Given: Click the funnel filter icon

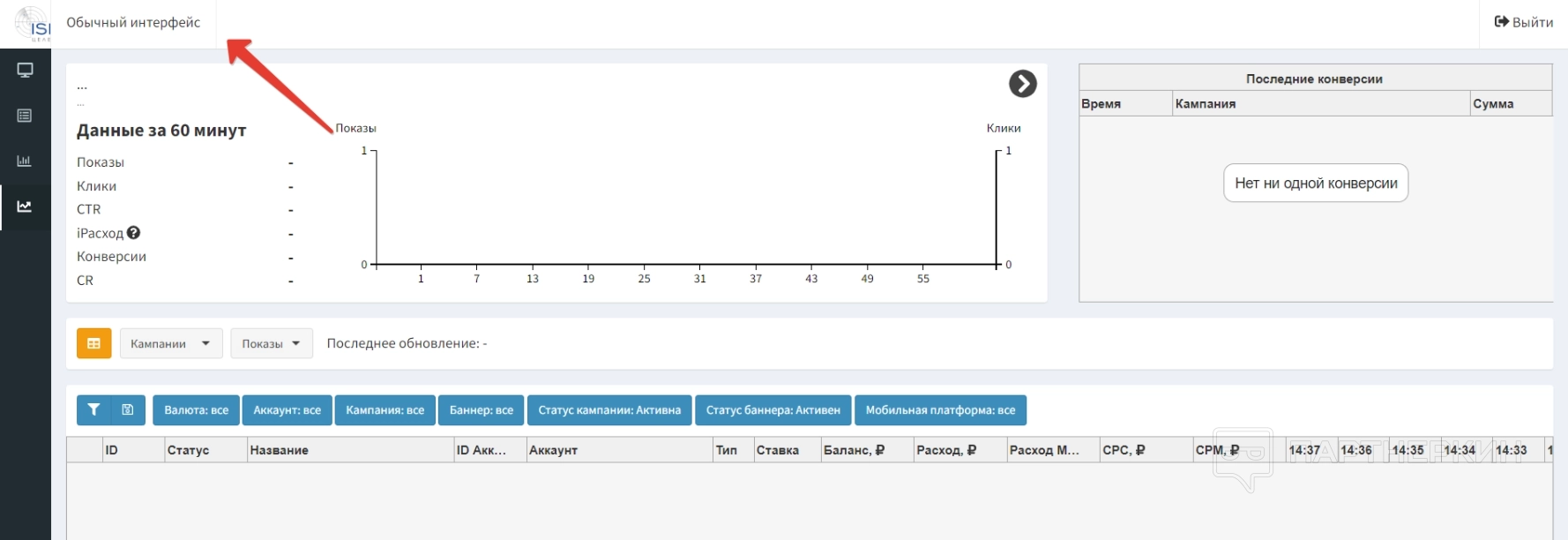Looking at the screenshot, I should [94, 410].
